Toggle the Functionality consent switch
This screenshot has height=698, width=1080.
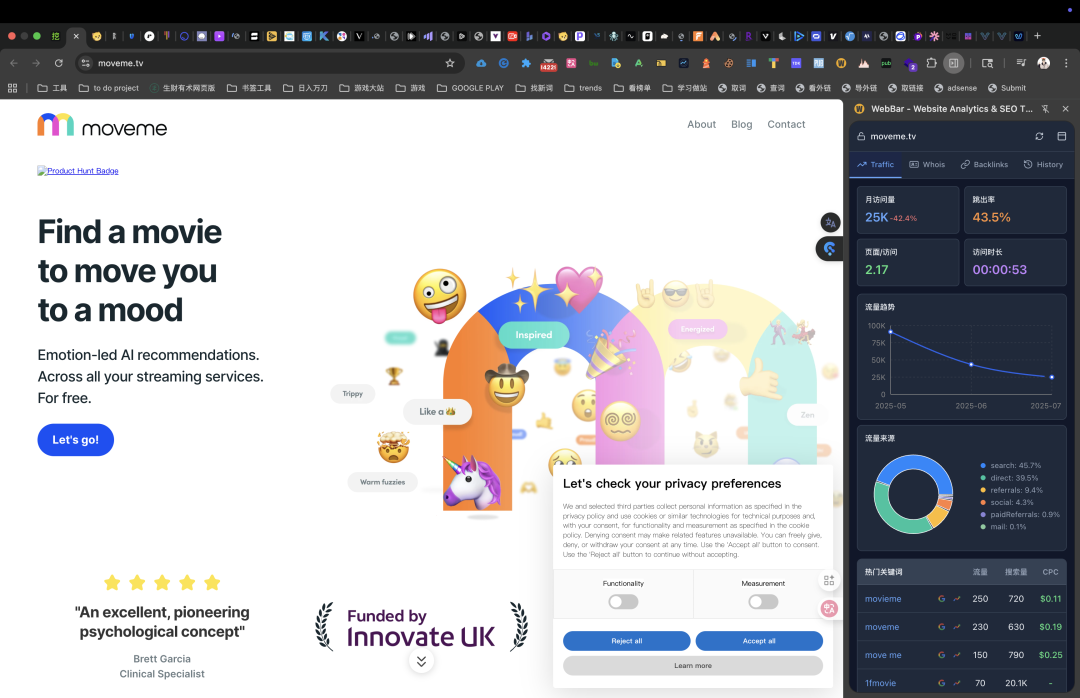pos(623,602)
